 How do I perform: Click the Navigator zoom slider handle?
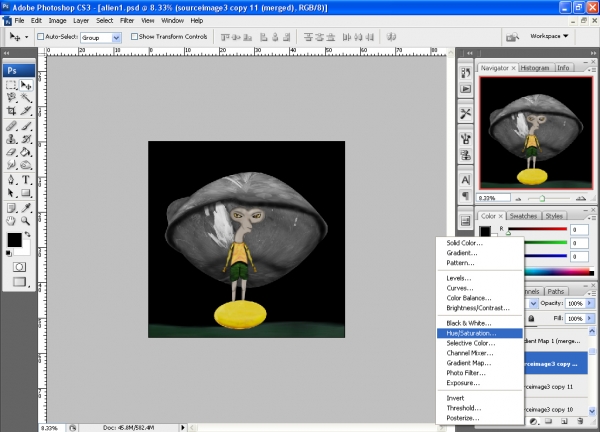pos(542,198)
